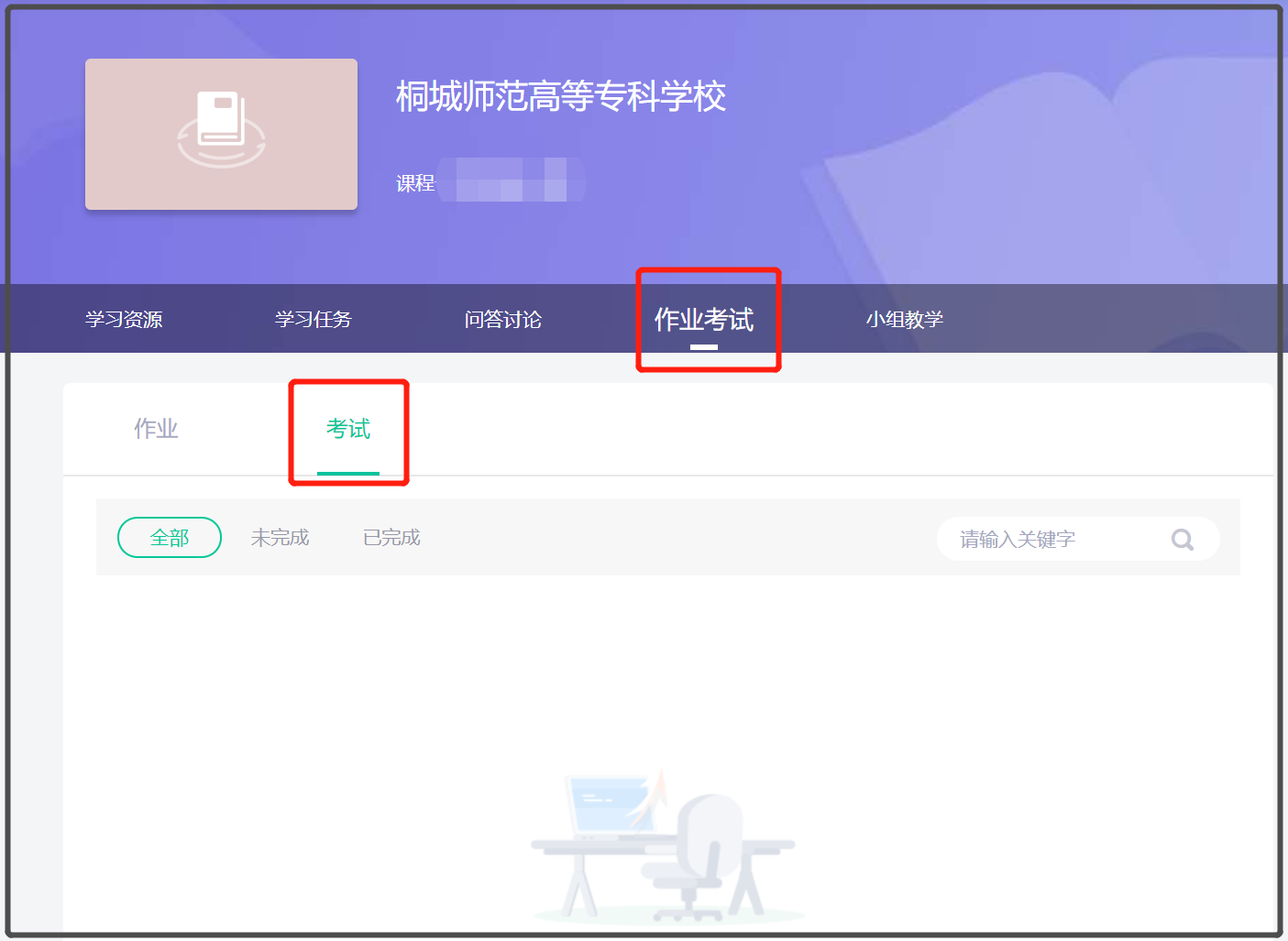This screenshot has width=1288, height=941.
Task: Show only 已完成 items
Action: coord(391,537)
